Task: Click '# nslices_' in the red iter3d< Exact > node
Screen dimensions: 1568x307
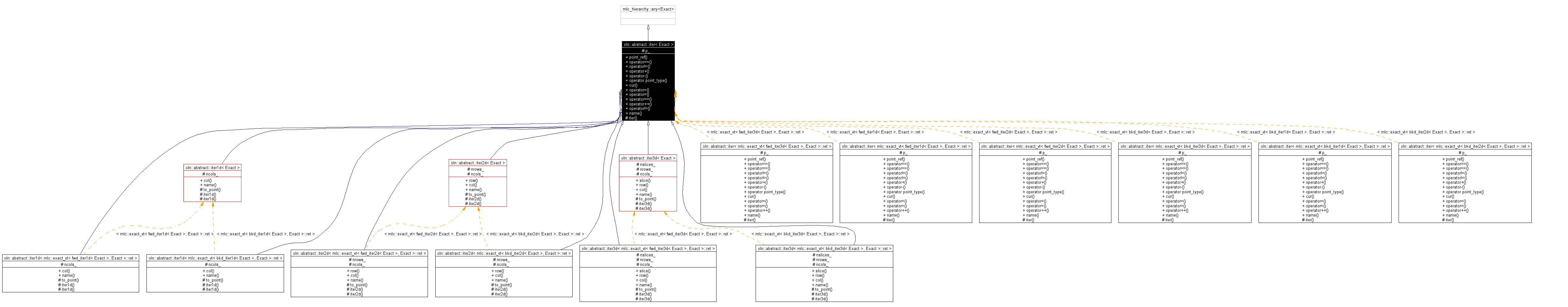Action: coord(645,164)
